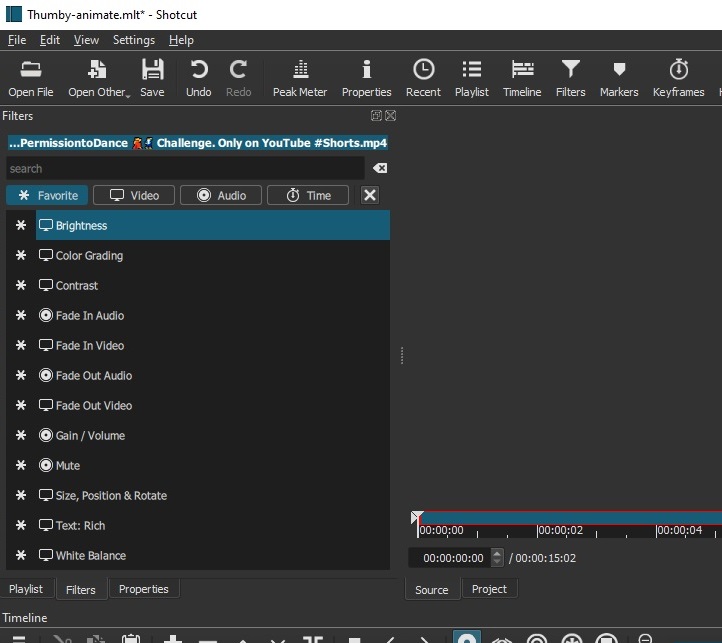Screen dimensions: 722x643
Task: Select the Color Grading filter
Action: pos(89,256)
